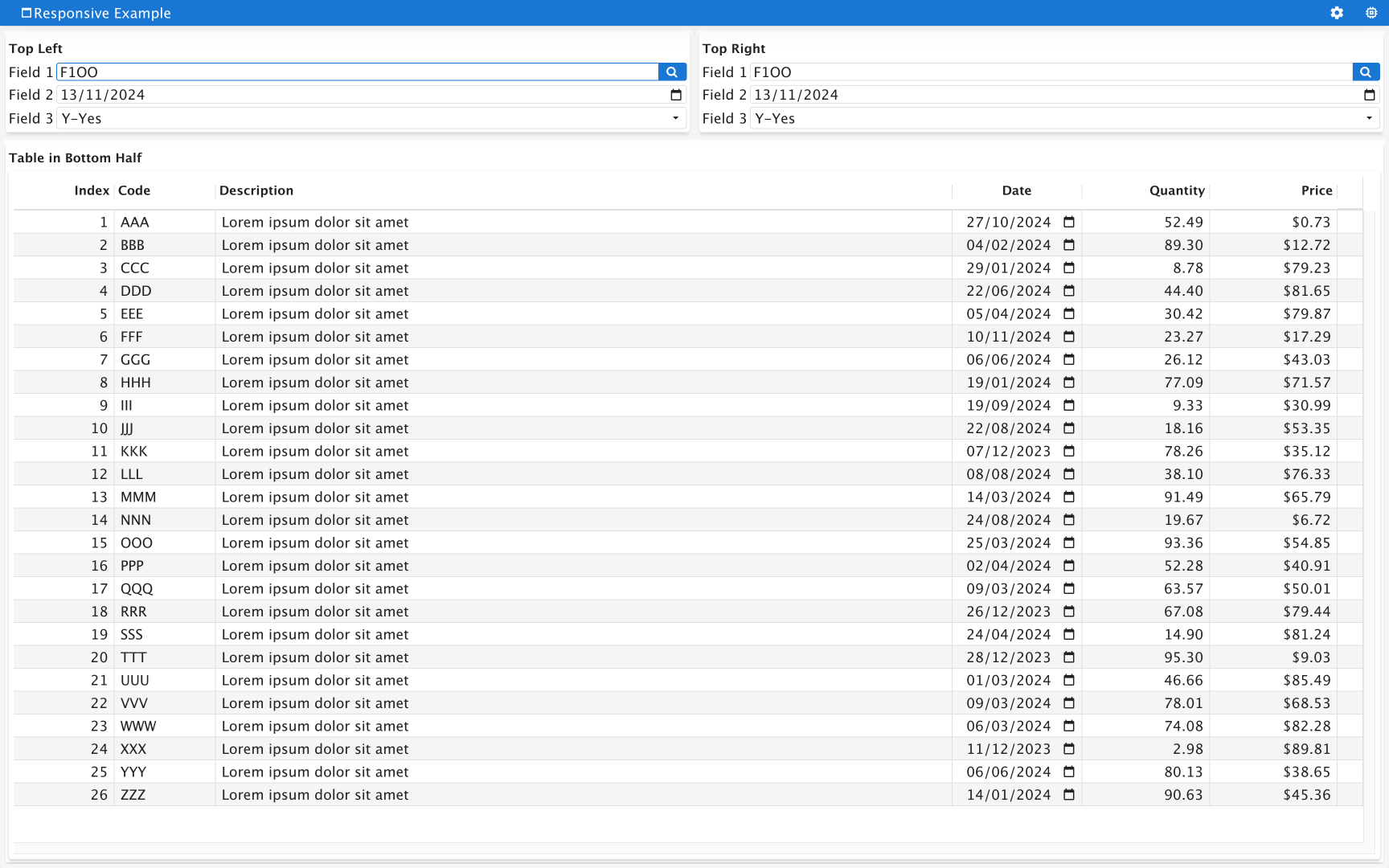
Task: Open the date picker for row AAA
Action: tap(1069, 222)
